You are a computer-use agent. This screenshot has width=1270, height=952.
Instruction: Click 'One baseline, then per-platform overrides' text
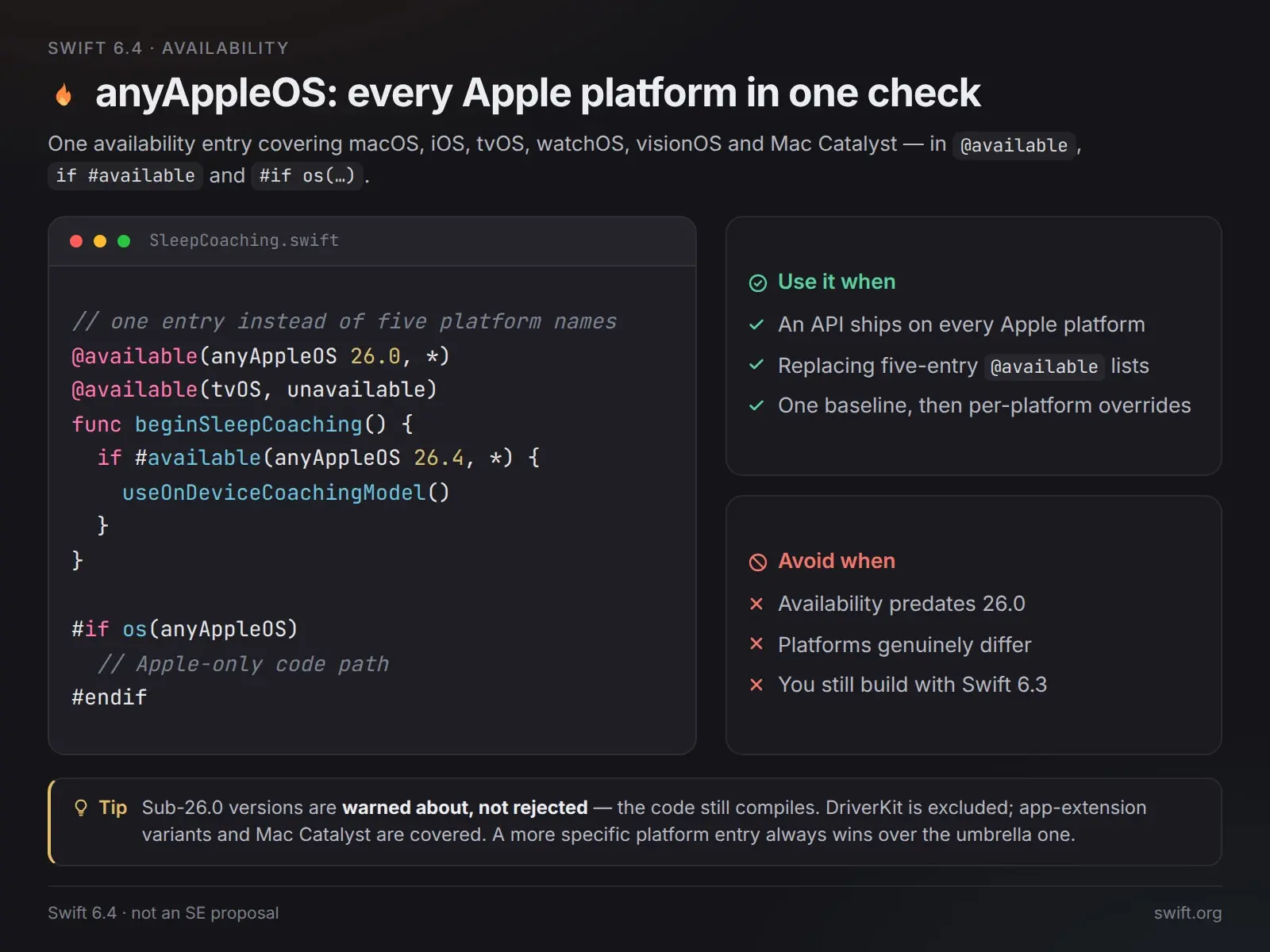pyautogui.click(x=984, y=405)
